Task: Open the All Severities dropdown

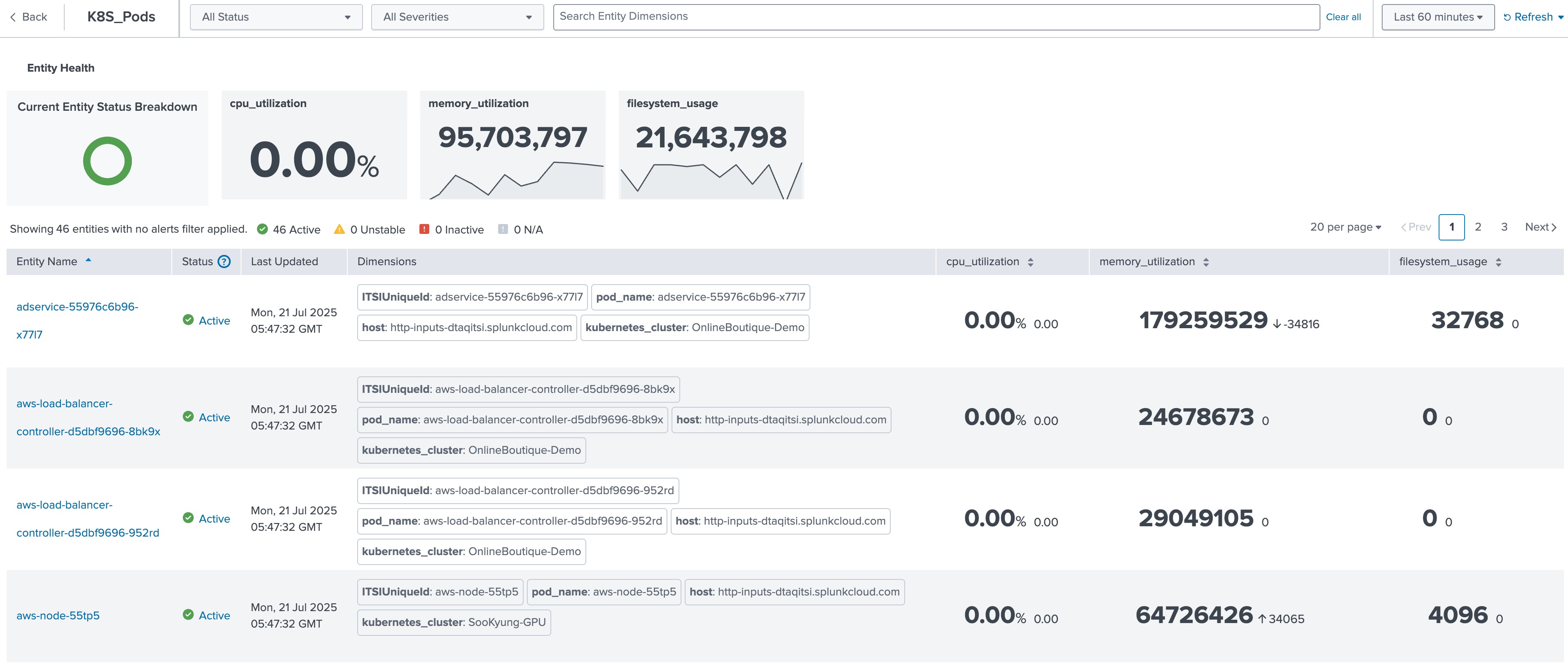Action: 457,17
